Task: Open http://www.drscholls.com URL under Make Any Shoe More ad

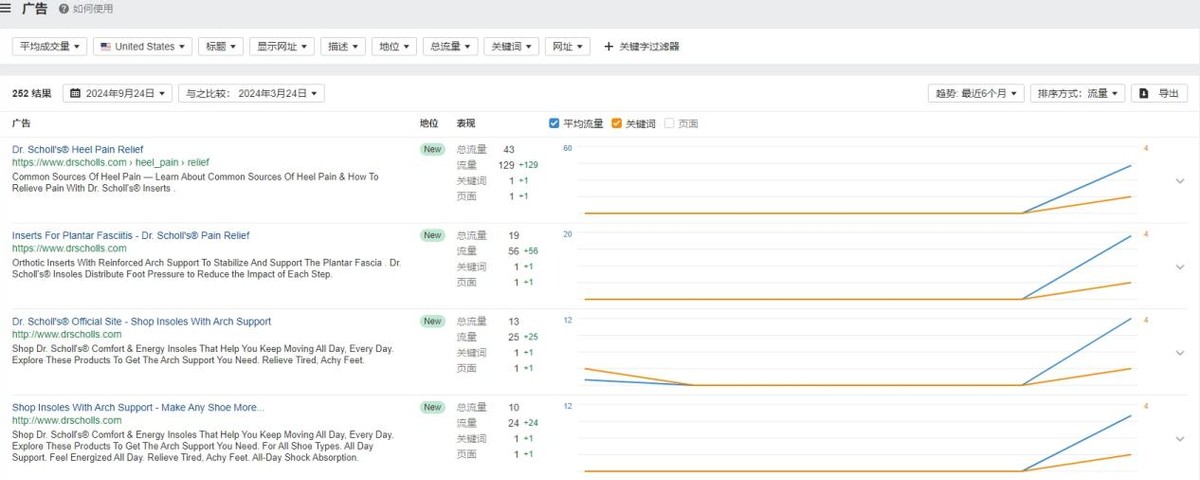Action: (66, 420)
